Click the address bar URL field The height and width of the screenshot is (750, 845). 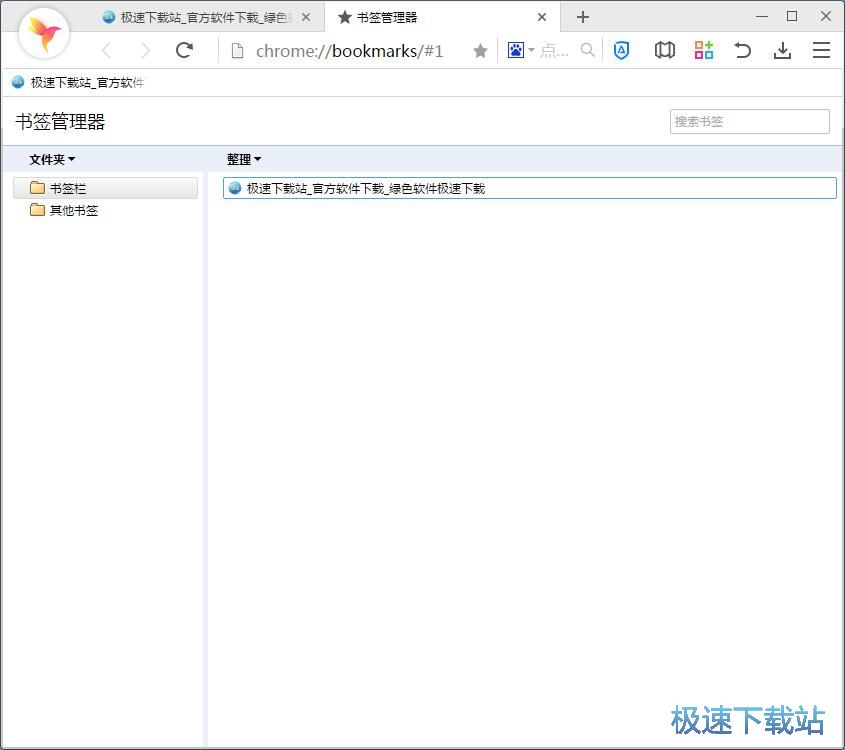(x=349, y=51)
